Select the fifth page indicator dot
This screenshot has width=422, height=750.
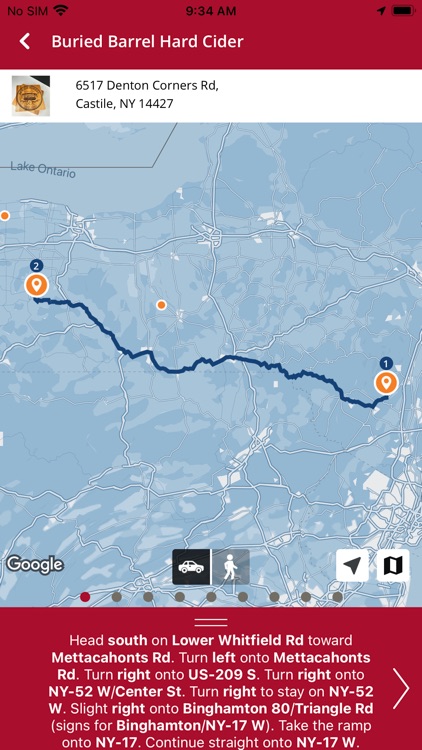tap(211, 596)
